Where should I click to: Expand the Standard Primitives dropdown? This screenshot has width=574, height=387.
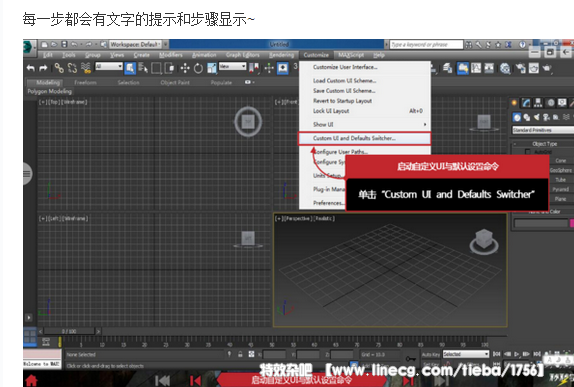click(543, 130)
